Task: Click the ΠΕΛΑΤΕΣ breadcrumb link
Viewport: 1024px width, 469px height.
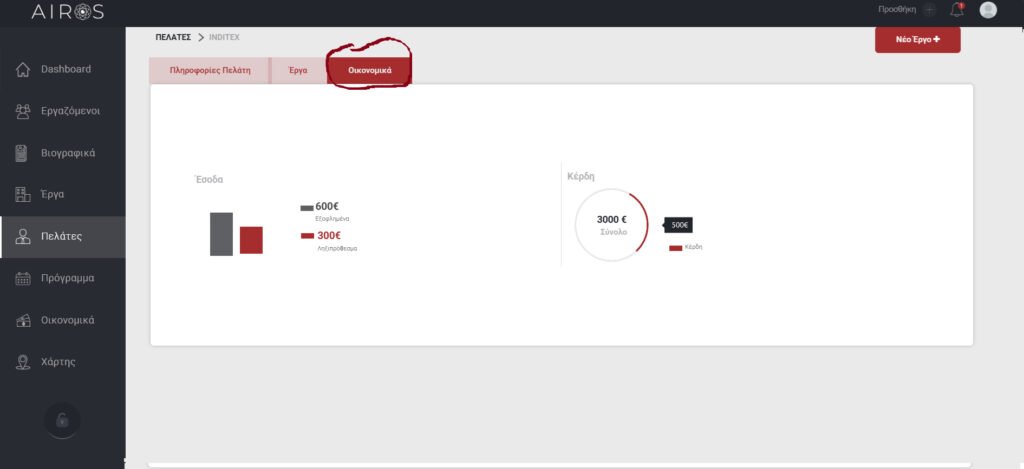Action: pos(172,37)
